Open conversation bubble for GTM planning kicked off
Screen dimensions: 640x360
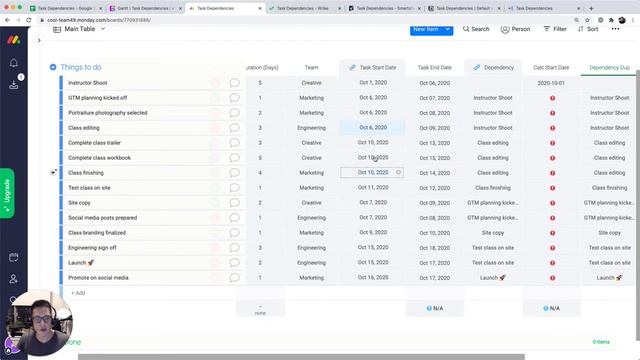click(x=234, y=98)
